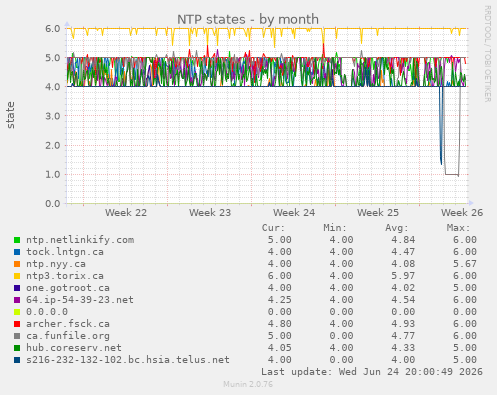Image resolution: width=497 pixels, height=395 pixels.
Task: Click the 'NTP states - by month' title
Action: [248, 19]
